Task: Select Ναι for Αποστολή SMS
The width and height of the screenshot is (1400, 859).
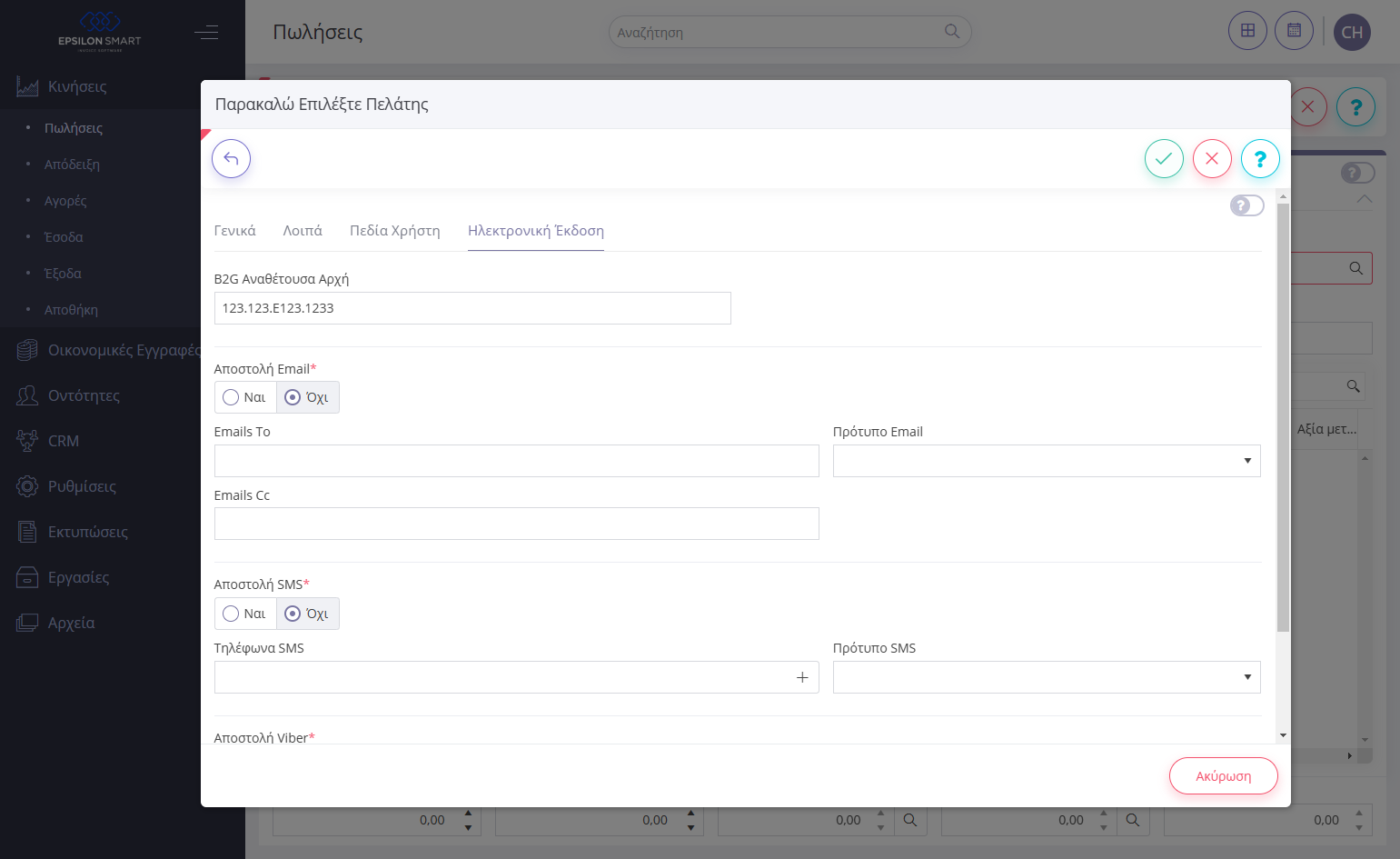Action: [245, 614]
